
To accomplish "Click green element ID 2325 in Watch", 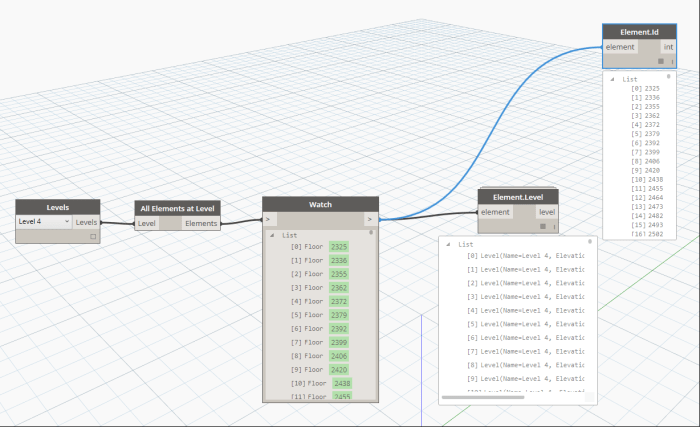I will (339, 246).
